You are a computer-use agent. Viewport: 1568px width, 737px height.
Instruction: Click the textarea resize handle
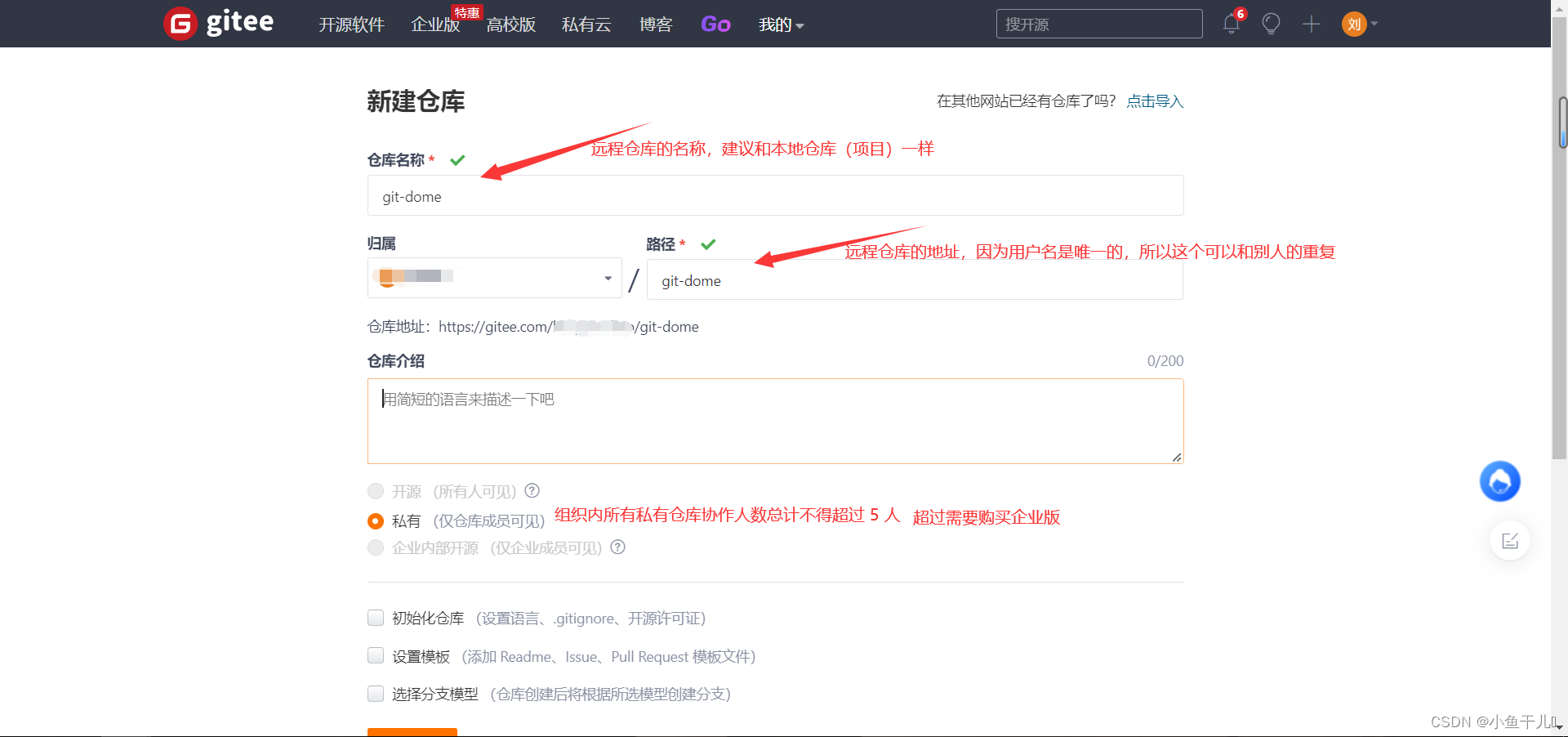pyautogui.click(x=1177, y=458)
